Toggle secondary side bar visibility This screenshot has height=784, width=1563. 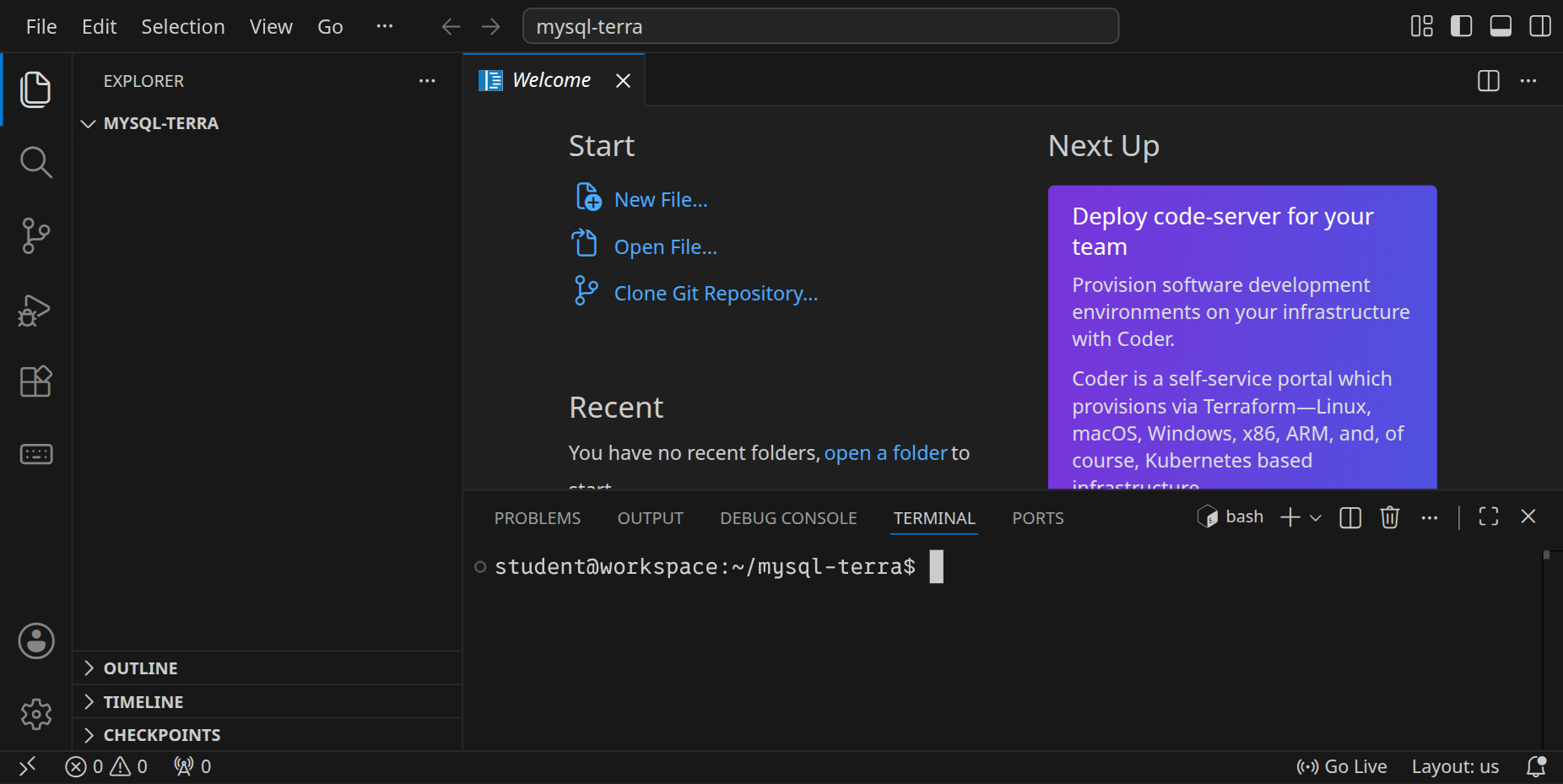click(1540, 26)
